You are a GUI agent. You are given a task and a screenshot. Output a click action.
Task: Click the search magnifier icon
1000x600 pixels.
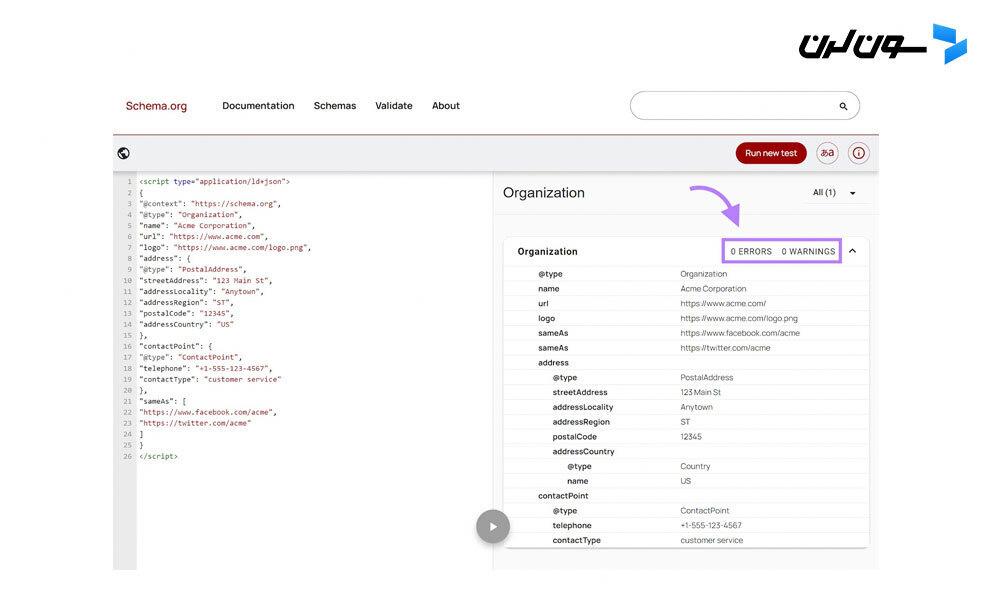[843, 106]
